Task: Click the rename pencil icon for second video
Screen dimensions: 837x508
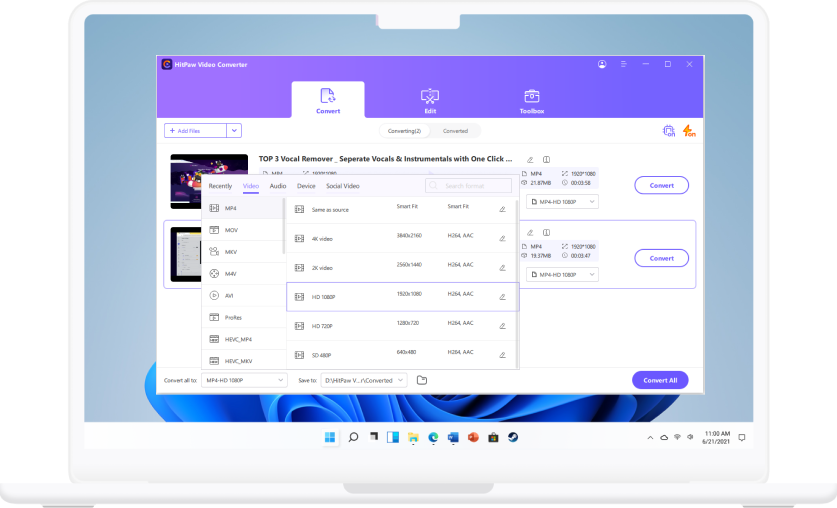Action: coord(530,233)
